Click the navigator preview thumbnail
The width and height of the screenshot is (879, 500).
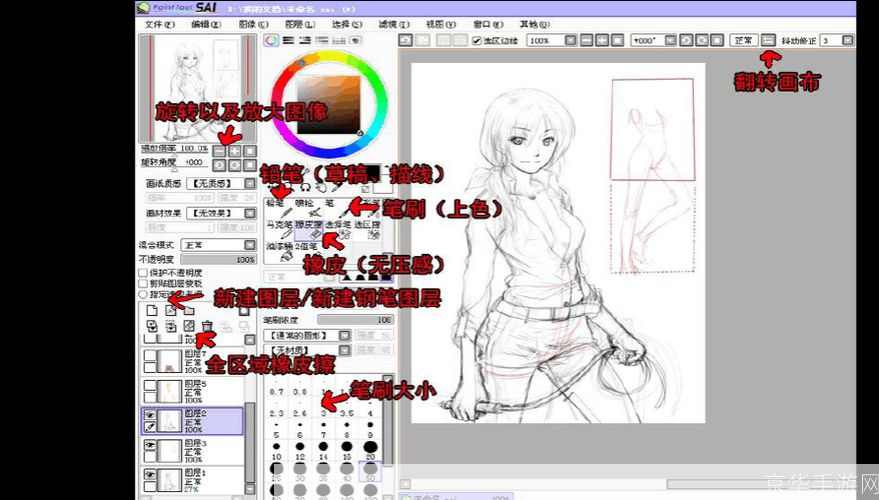[198, 88]
